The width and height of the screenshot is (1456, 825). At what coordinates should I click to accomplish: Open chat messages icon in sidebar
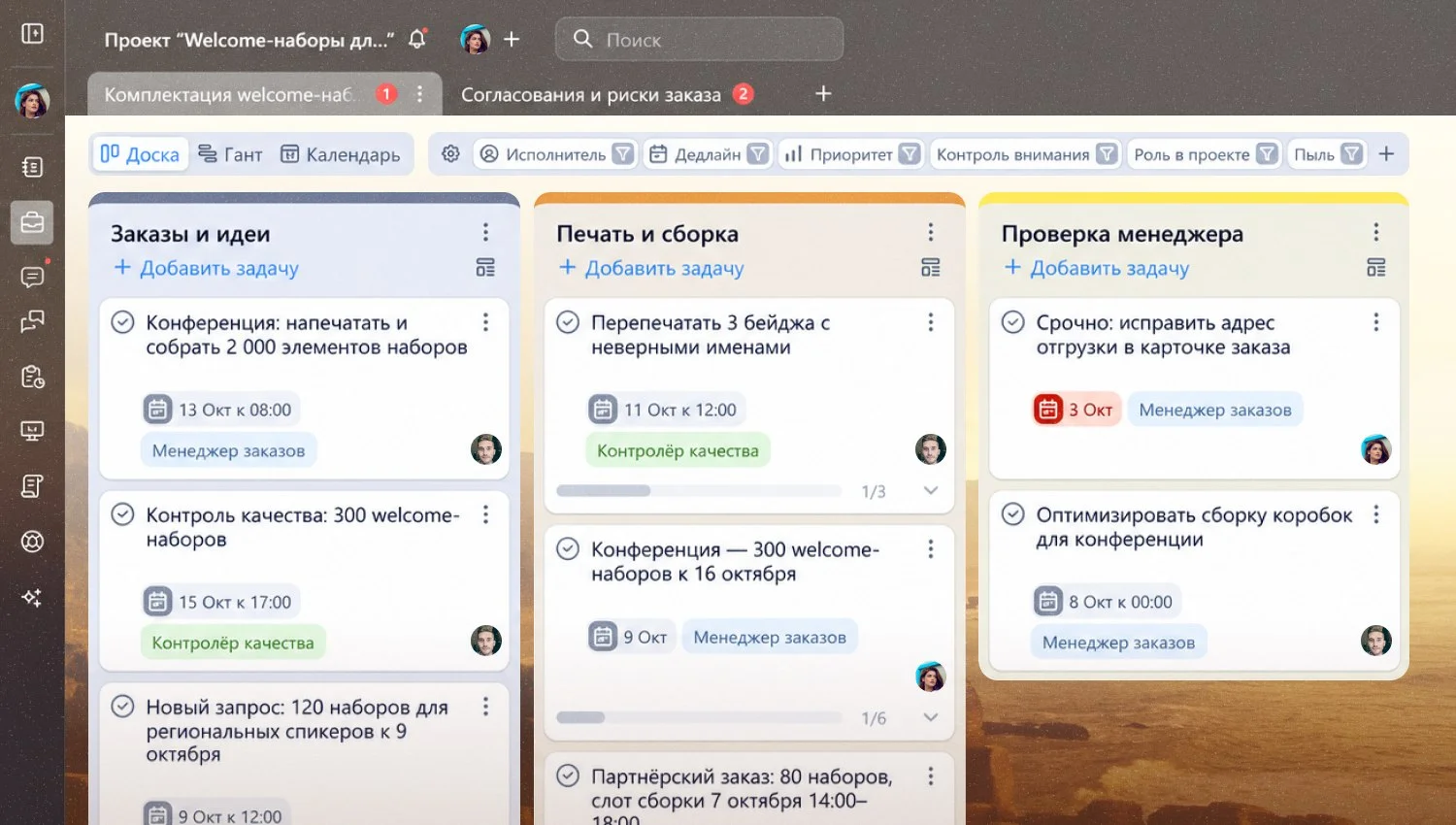[32, 278]
